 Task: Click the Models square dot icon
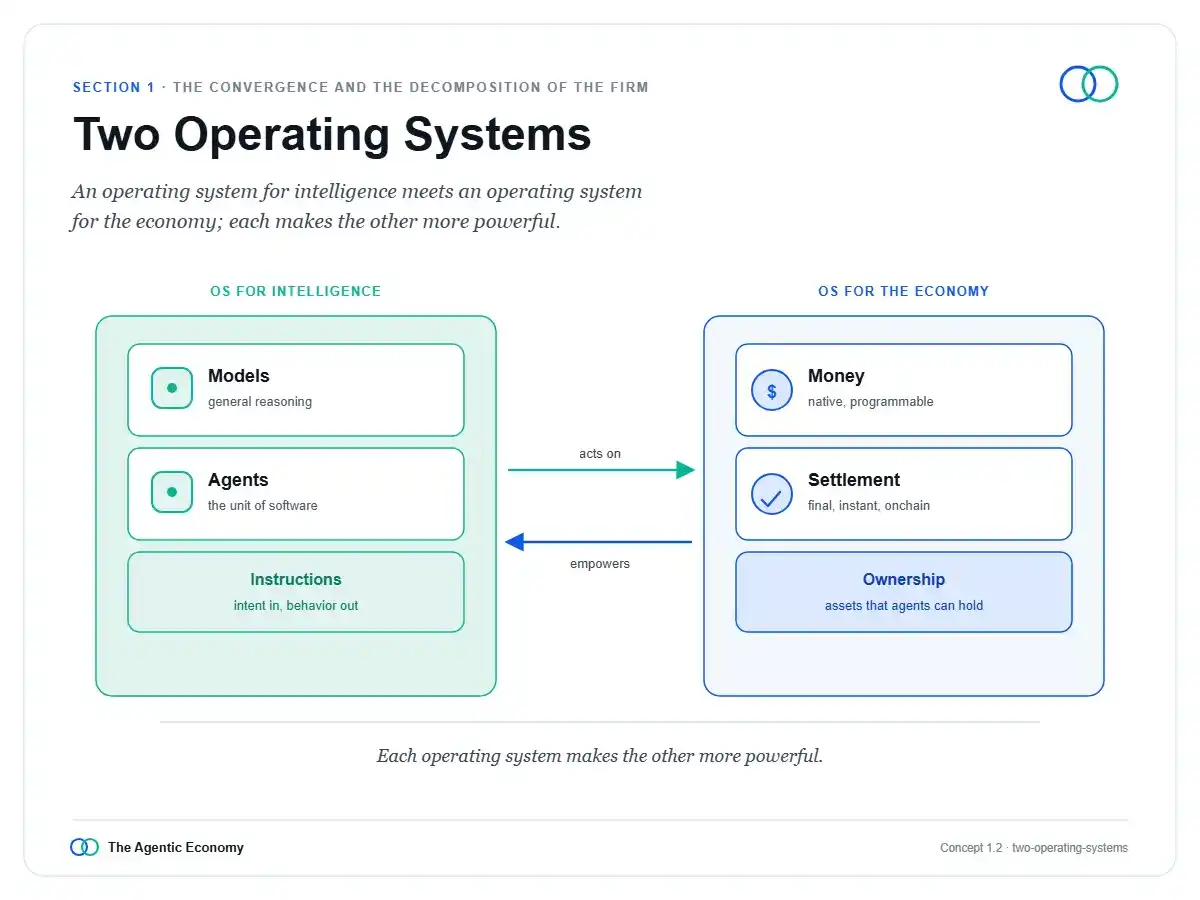[172, 388]
